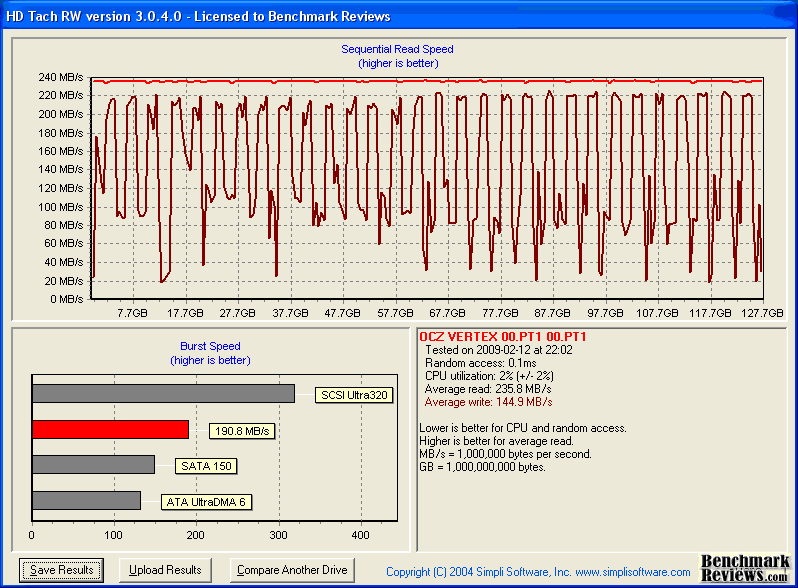Click the 97.7GB axis label
Screen dimensions: 798x588
[x=605, y=313]
